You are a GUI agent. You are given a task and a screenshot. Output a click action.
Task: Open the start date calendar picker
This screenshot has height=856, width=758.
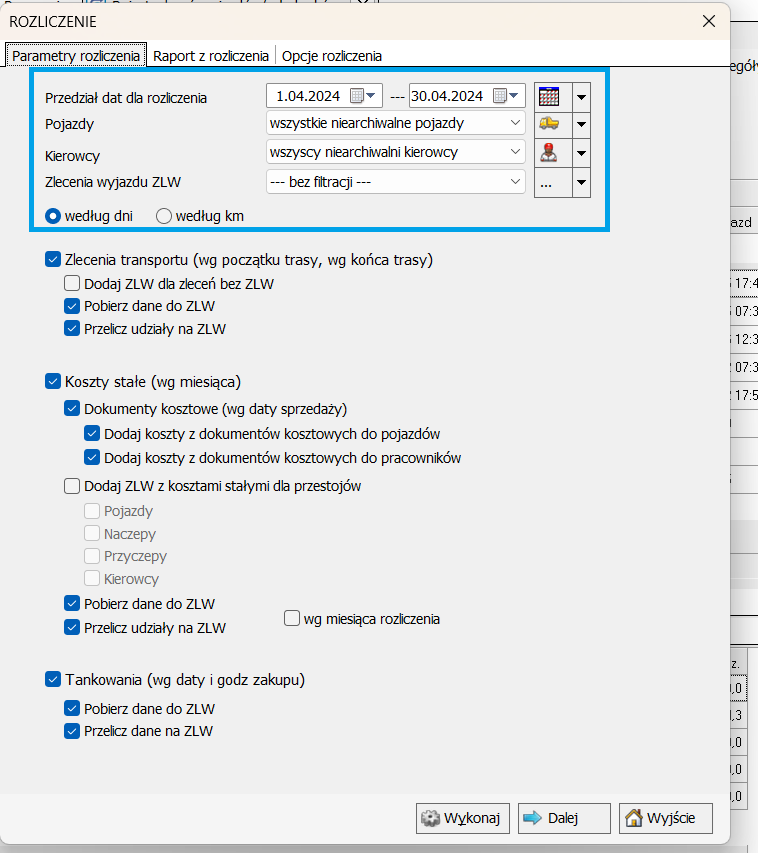tap(365, 96)
